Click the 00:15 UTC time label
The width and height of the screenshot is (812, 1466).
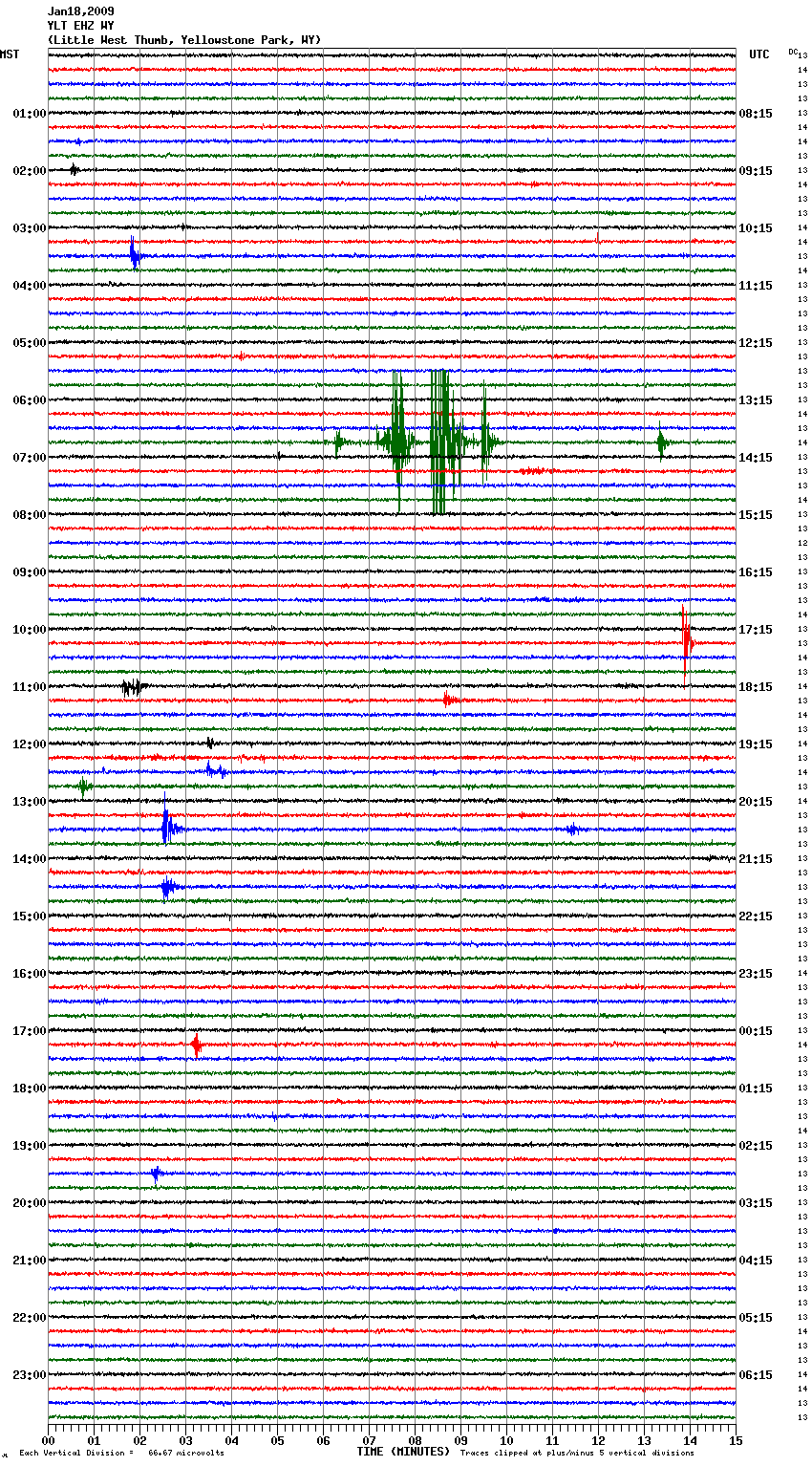[x=756, y=1031]
